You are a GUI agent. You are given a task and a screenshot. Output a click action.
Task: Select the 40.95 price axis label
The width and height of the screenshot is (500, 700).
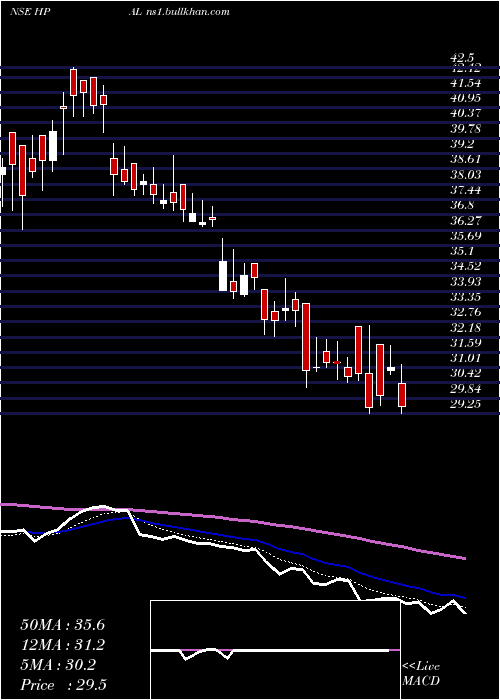[466, 98]
